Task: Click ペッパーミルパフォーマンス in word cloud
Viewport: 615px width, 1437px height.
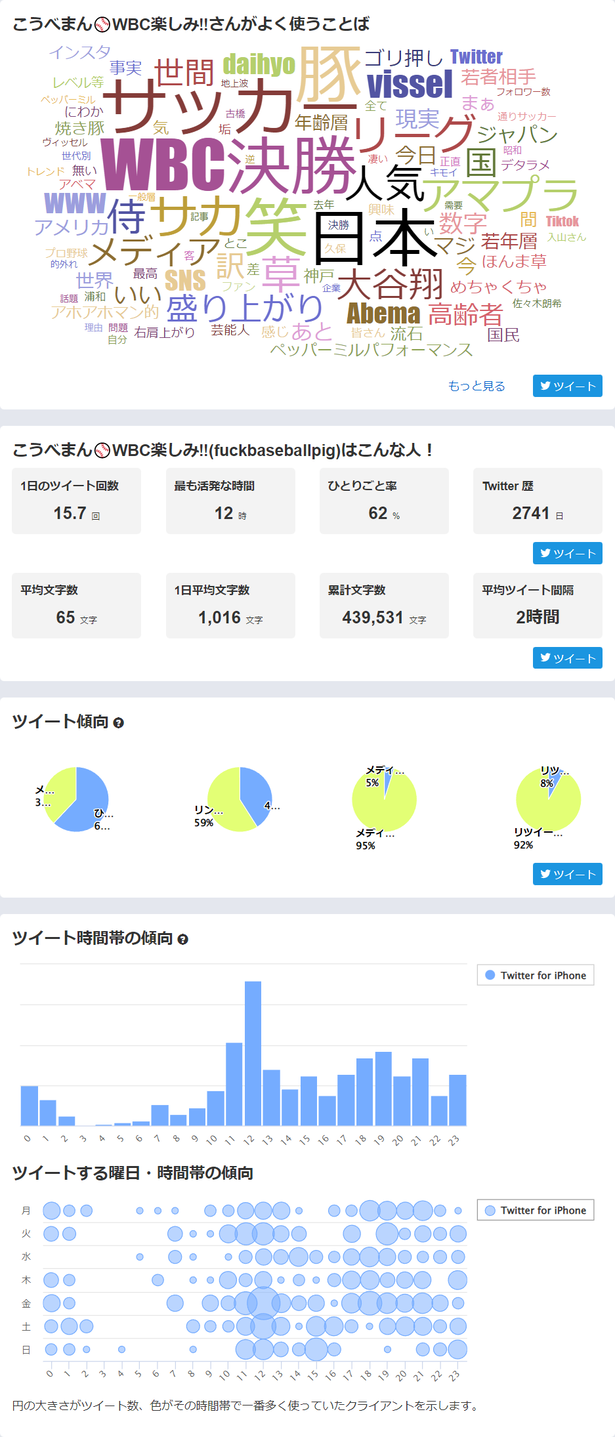Action: click(x=371, y=350)
